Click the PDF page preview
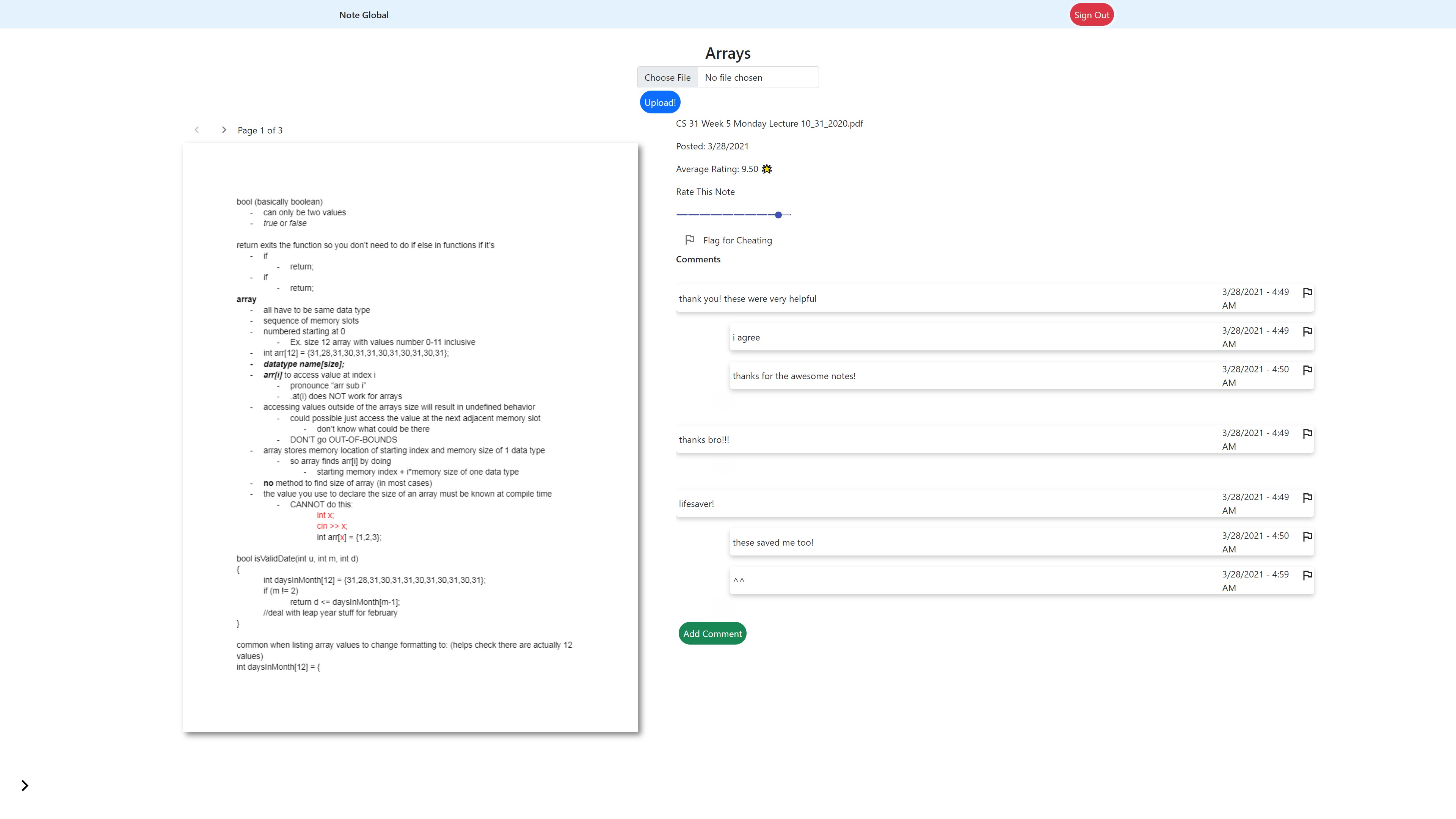This screenshot has height=819, width=1456. (x=410, y=438)
